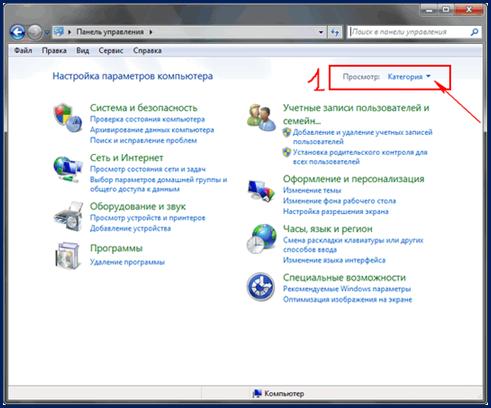
Task: Expand the address bar history dropdown arrow
Action: point(321,32)
